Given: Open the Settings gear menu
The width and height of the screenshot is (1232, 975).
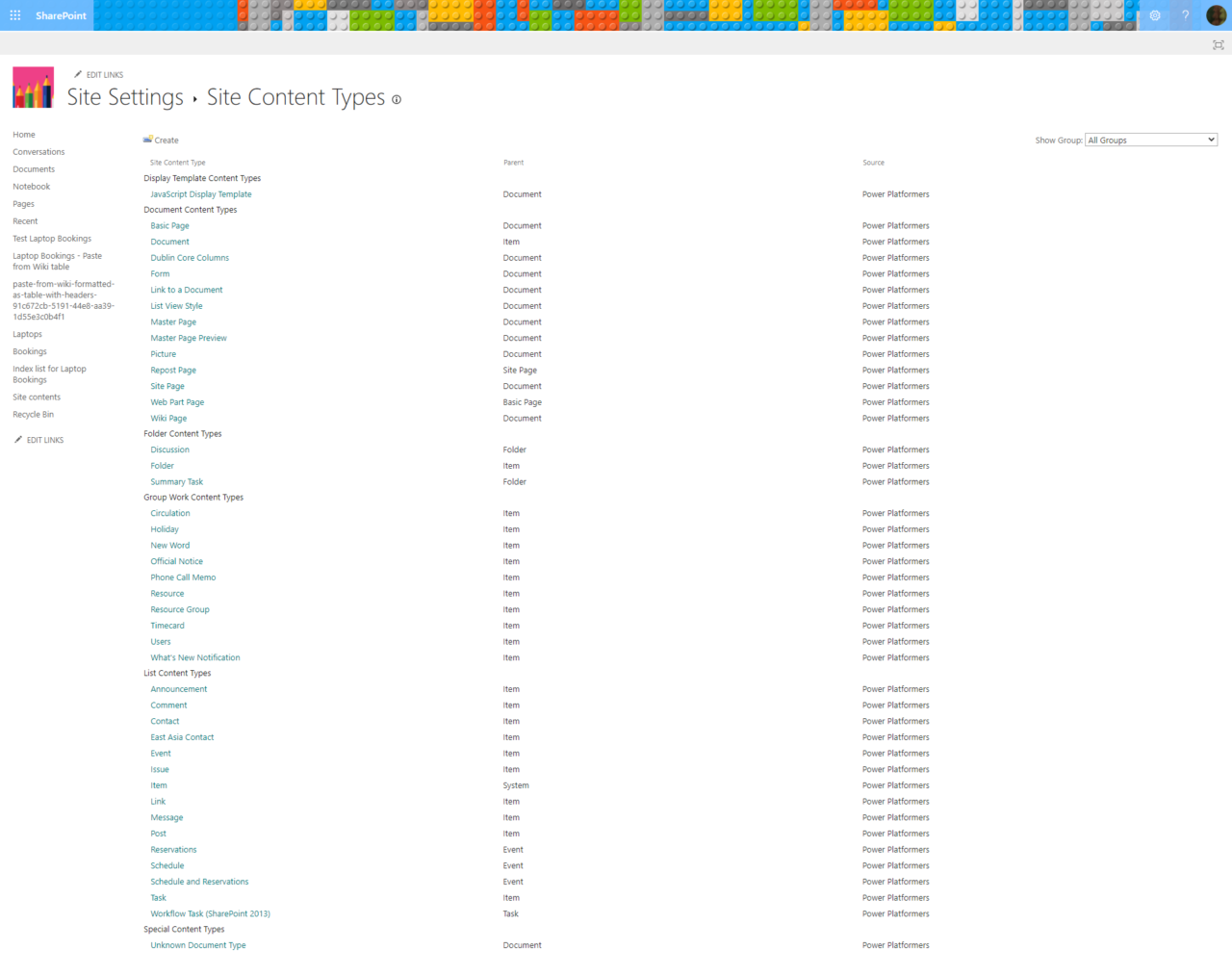Looking at the screenshot, I should click(x=1155, y=14).
